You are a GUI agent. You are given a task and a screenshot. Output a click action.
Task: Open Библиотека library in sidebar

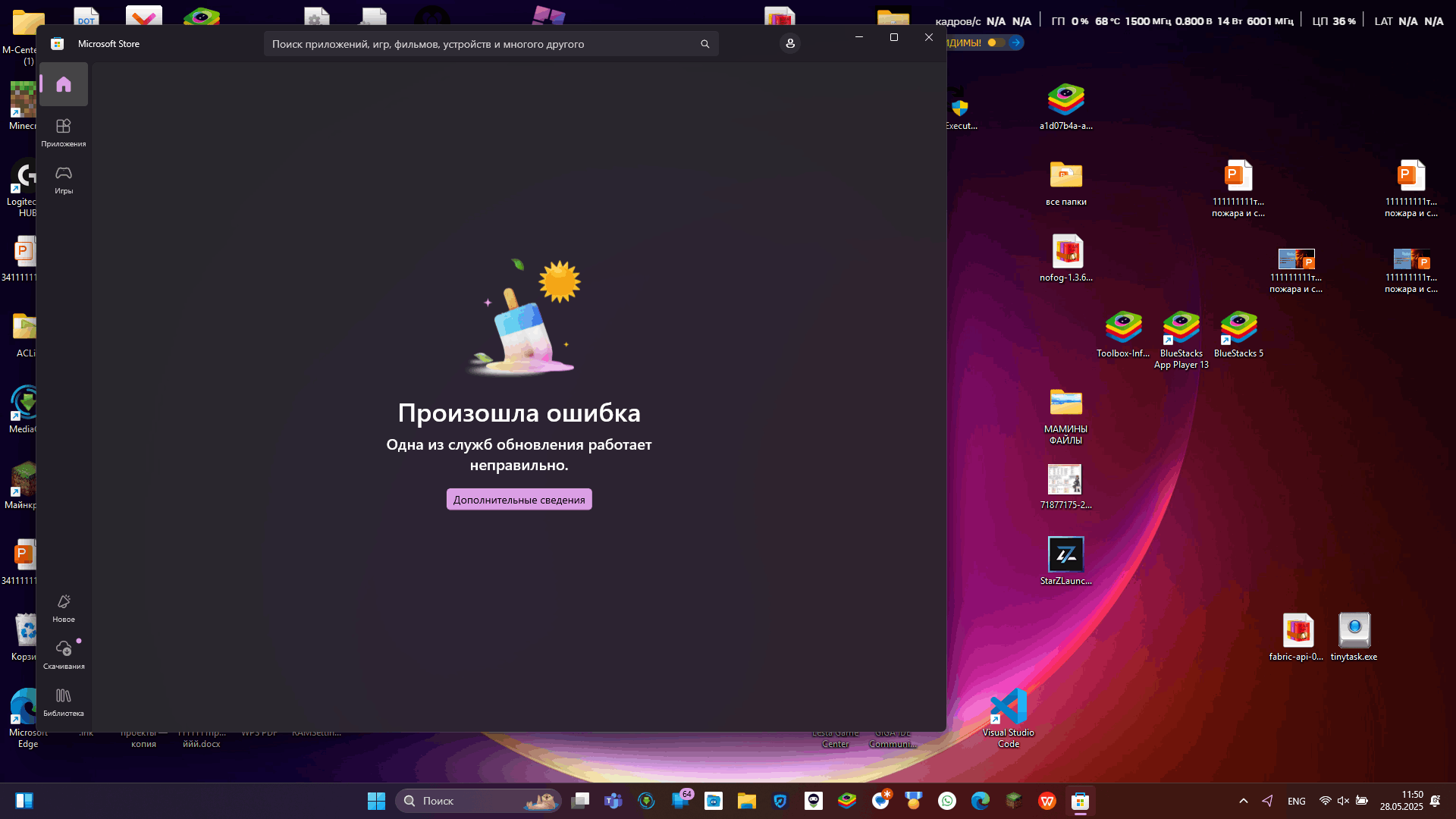[x=64, y=702]
